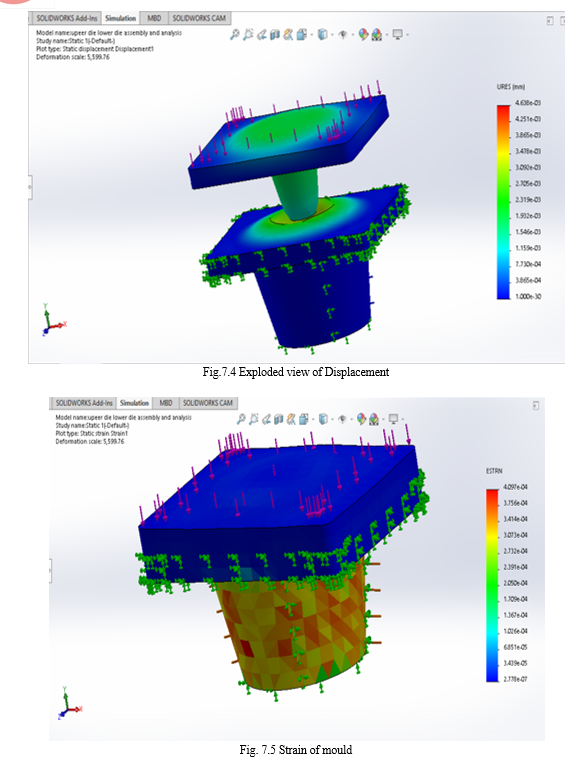This screenshot has height=764, width=576.
Task: Open SOLIDWORKS CAM tab above strain plot
Action: pyautogui.click(x=208, y=403)
